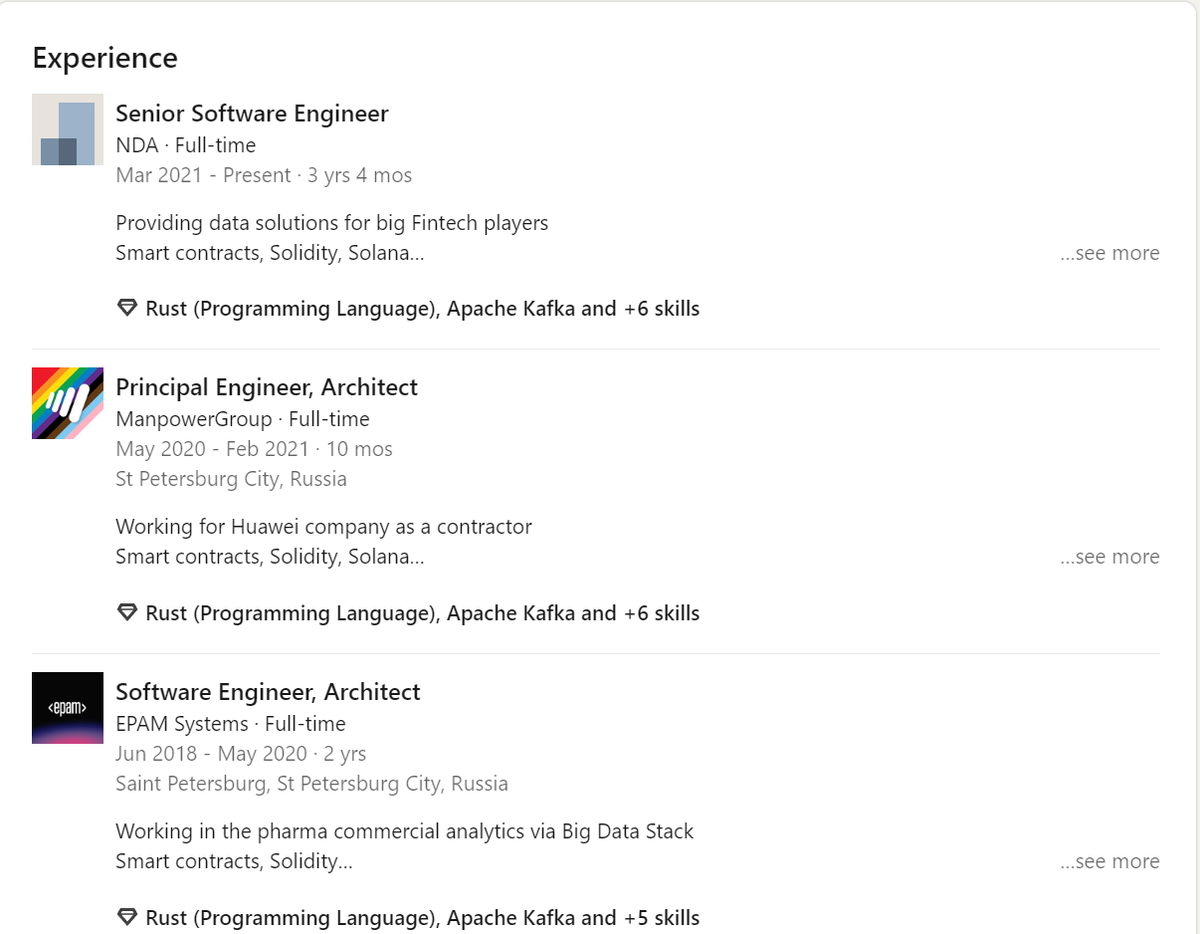Click the NDA · Full-time company line
The height and width of the screenshot is (934, 1200).
point(186,145)
